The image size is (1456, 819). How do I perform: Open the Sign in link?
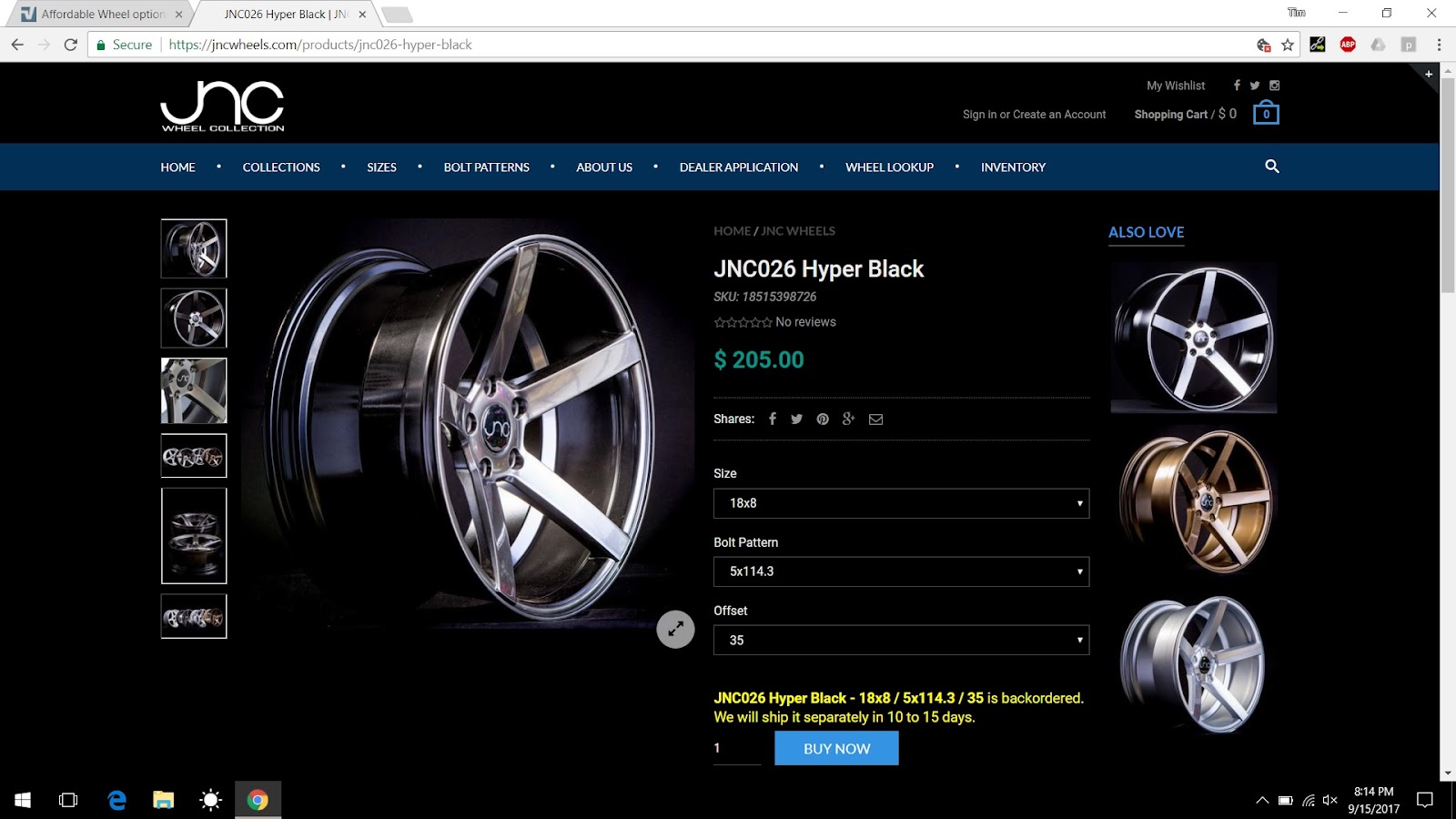click(980, 115)
